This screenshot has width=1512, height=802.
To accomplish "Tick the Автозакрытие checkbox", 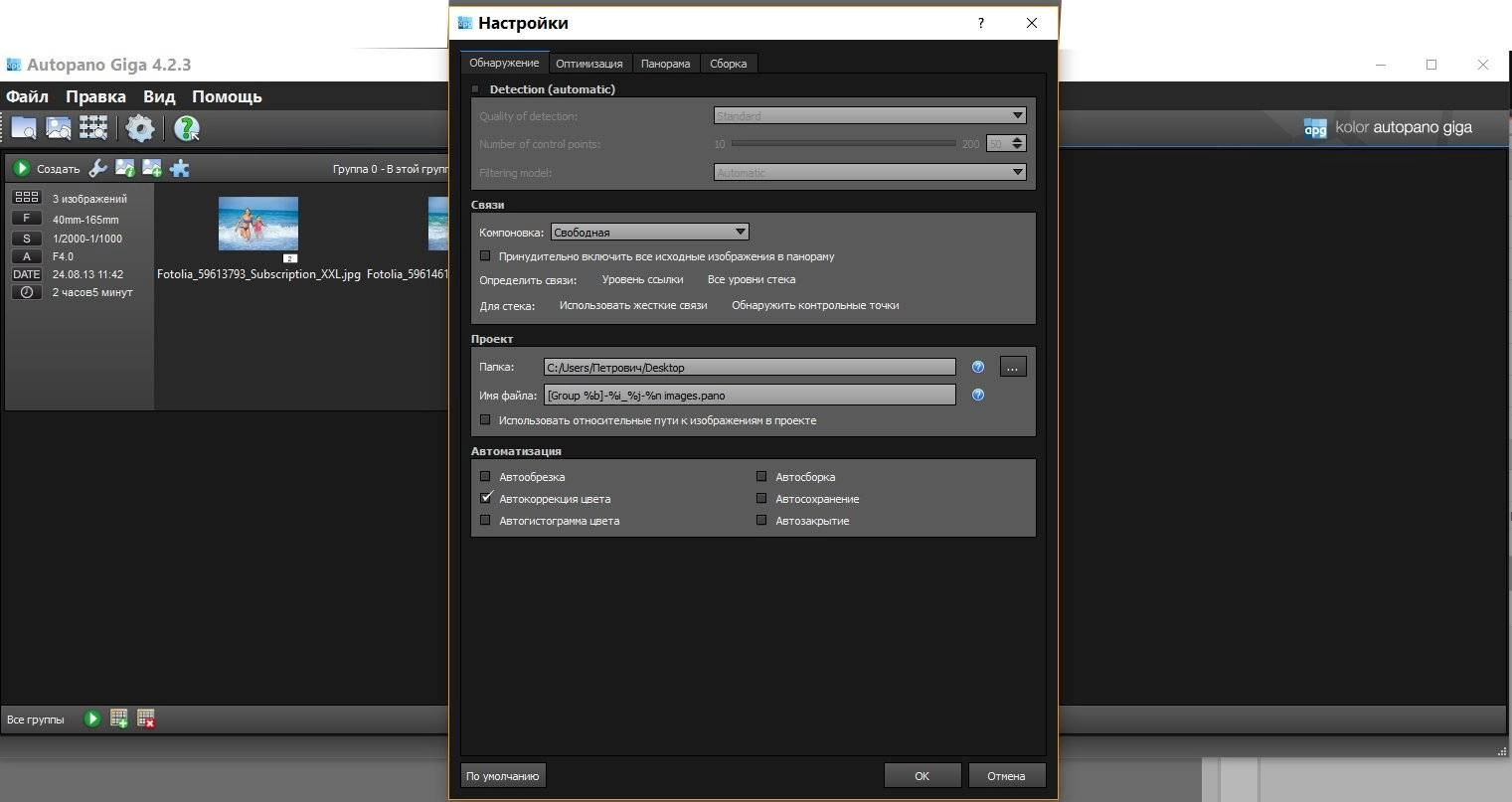I will [761, 520].
